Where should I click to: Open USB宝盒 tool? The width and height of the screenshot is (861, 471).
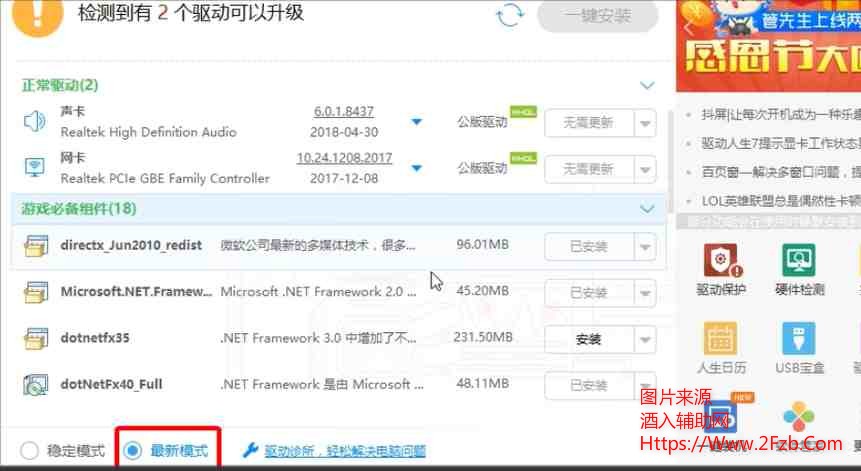(800, 347)
